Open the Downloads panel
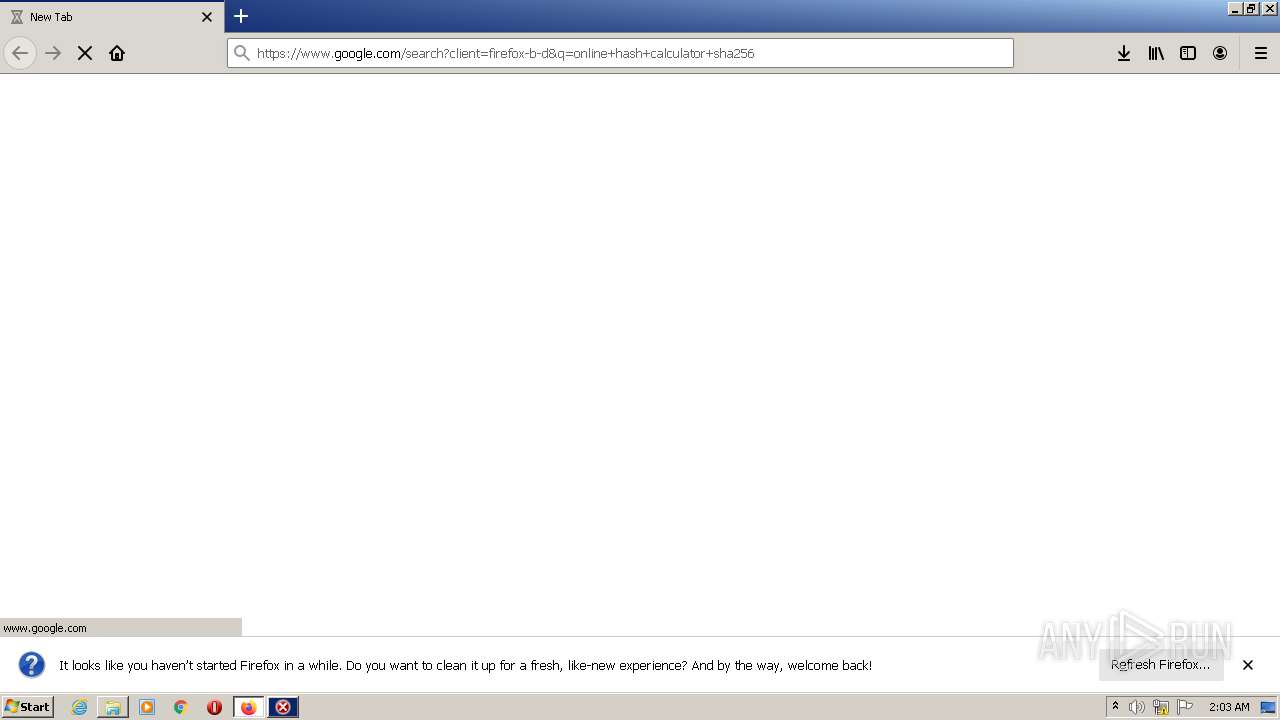 point(1124,53)
